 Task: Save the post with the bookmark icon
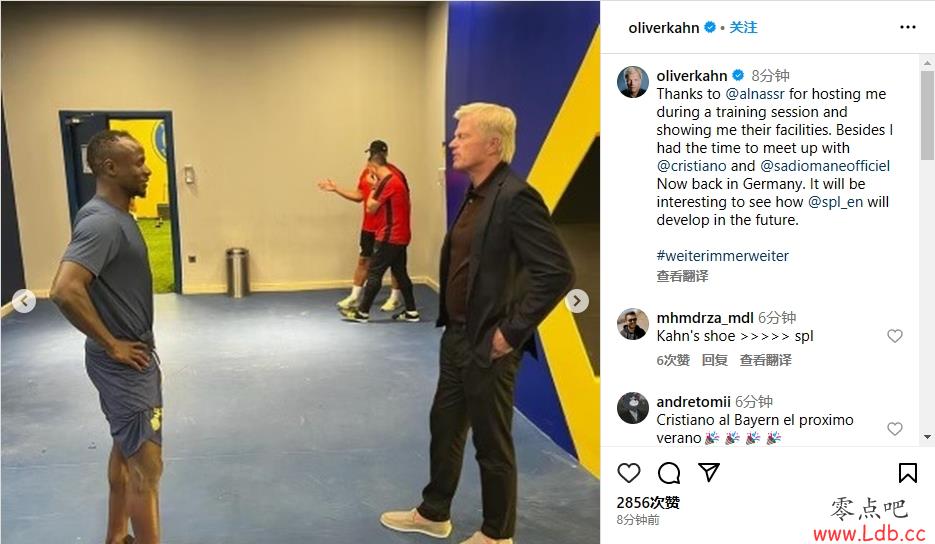pos(908,473)
